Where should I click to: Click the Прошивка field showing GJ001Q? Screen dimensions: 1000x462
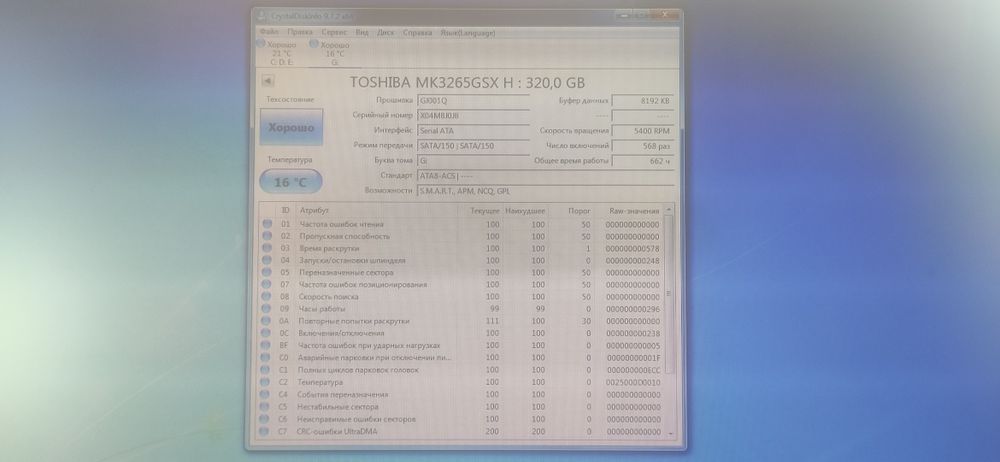point(473,100)
